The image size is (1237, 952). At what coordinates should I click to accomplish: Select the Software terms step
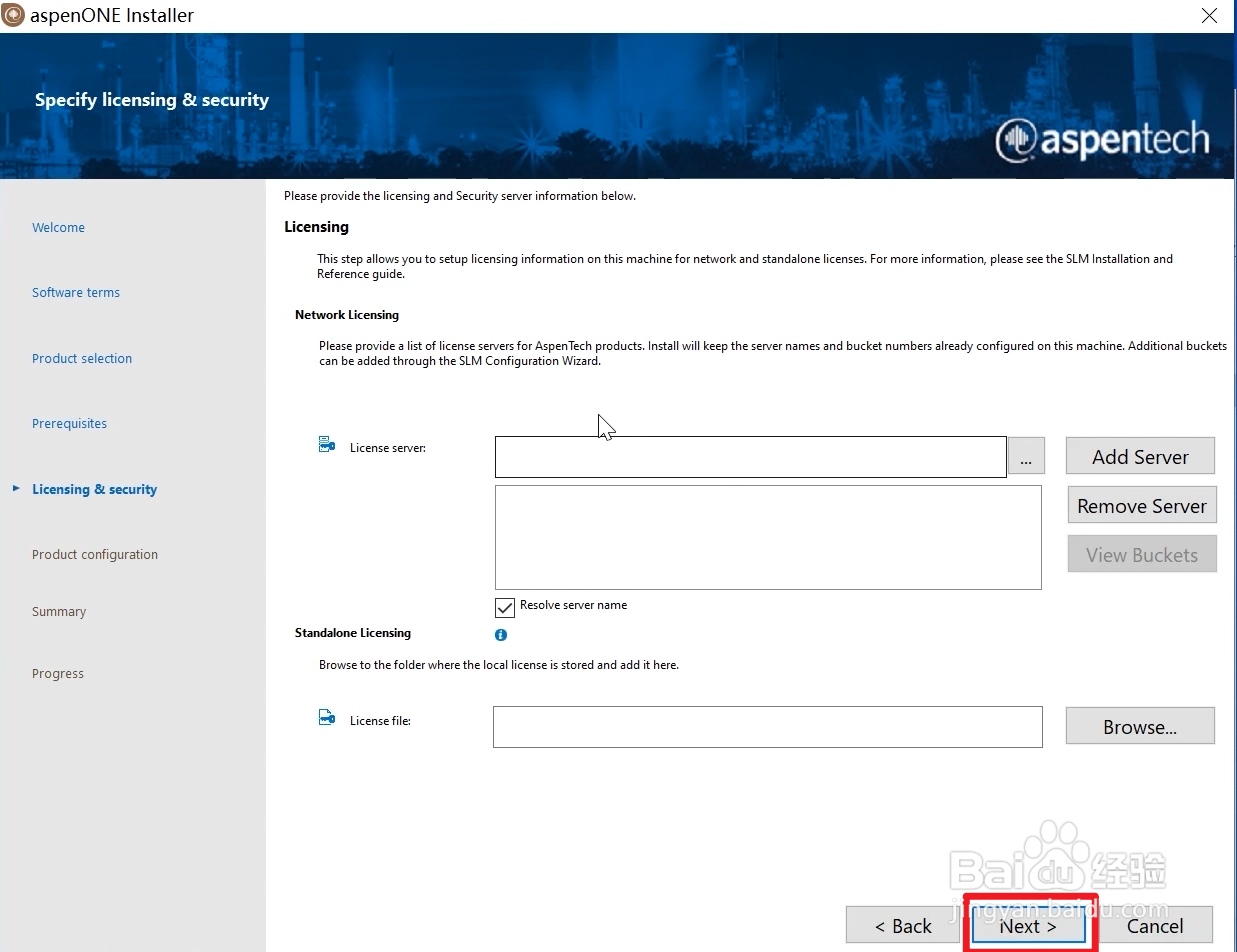pos(76,293)
